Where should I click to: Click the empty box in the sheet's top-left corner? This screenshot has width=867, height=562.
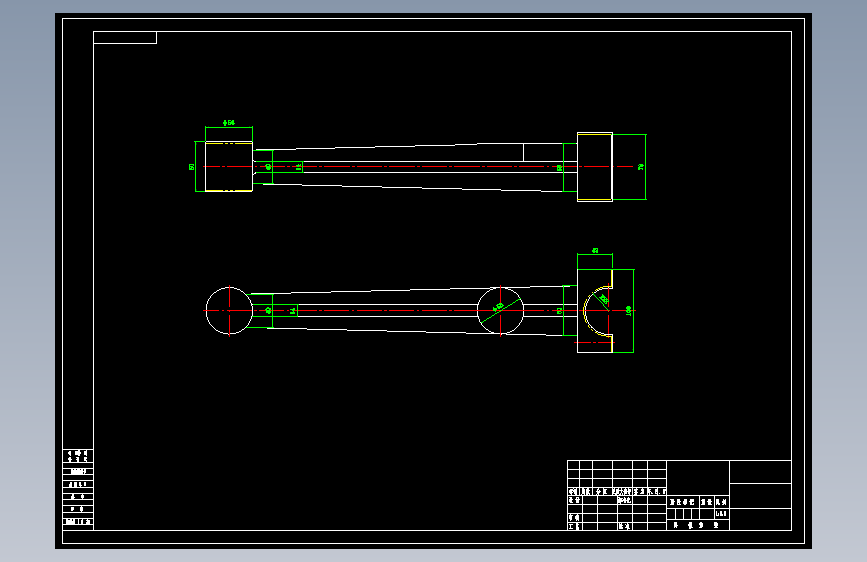tap(125, 38)
